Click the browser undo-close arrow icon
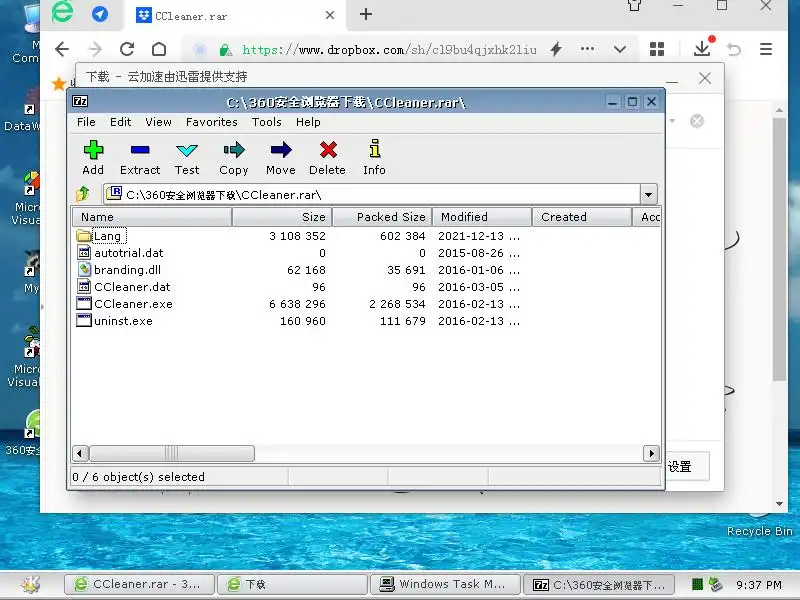Image resolution: width=800 pixels, height=600 pixels. coord(734,49)
